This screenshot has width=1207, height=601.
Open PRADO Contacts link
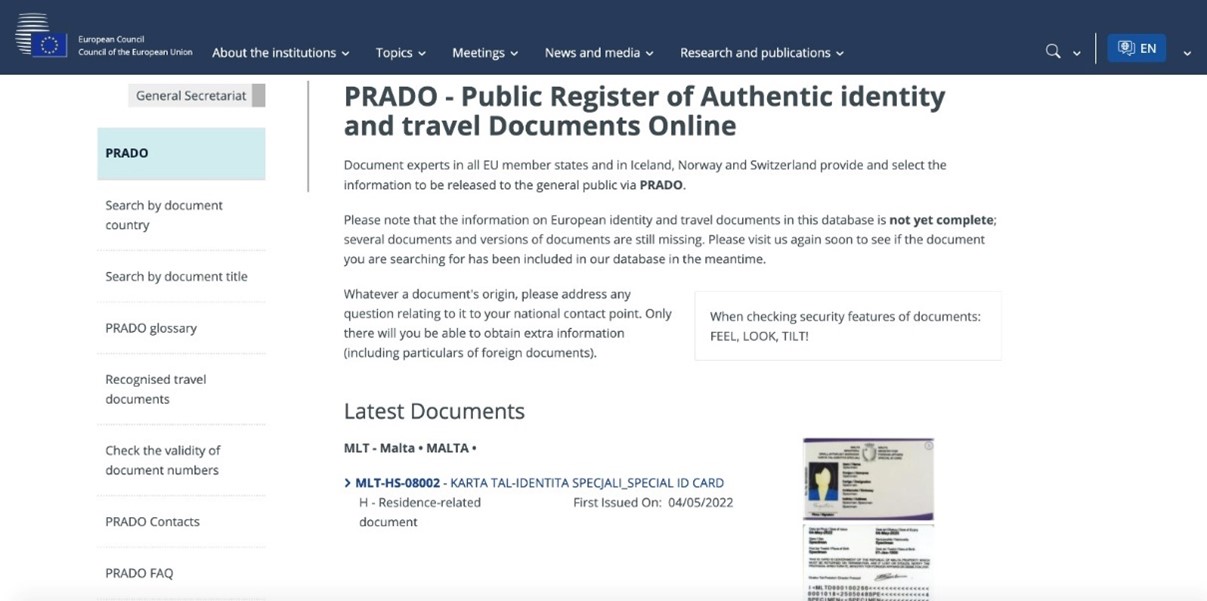152,521
